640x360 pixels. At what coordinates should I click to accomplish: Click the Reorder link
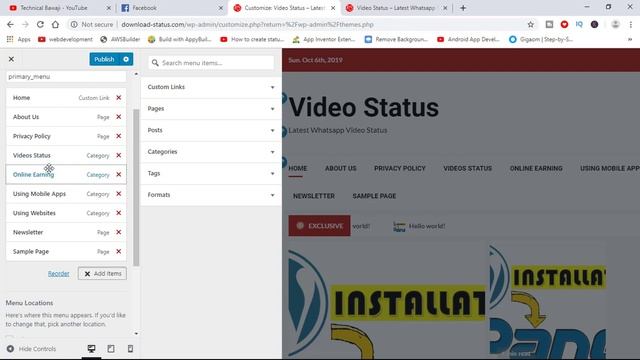click(58, 273)
